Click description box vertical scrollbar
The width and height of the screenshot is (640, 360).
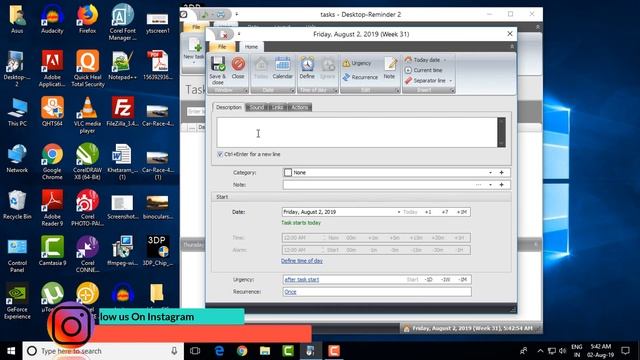point(501,132)
